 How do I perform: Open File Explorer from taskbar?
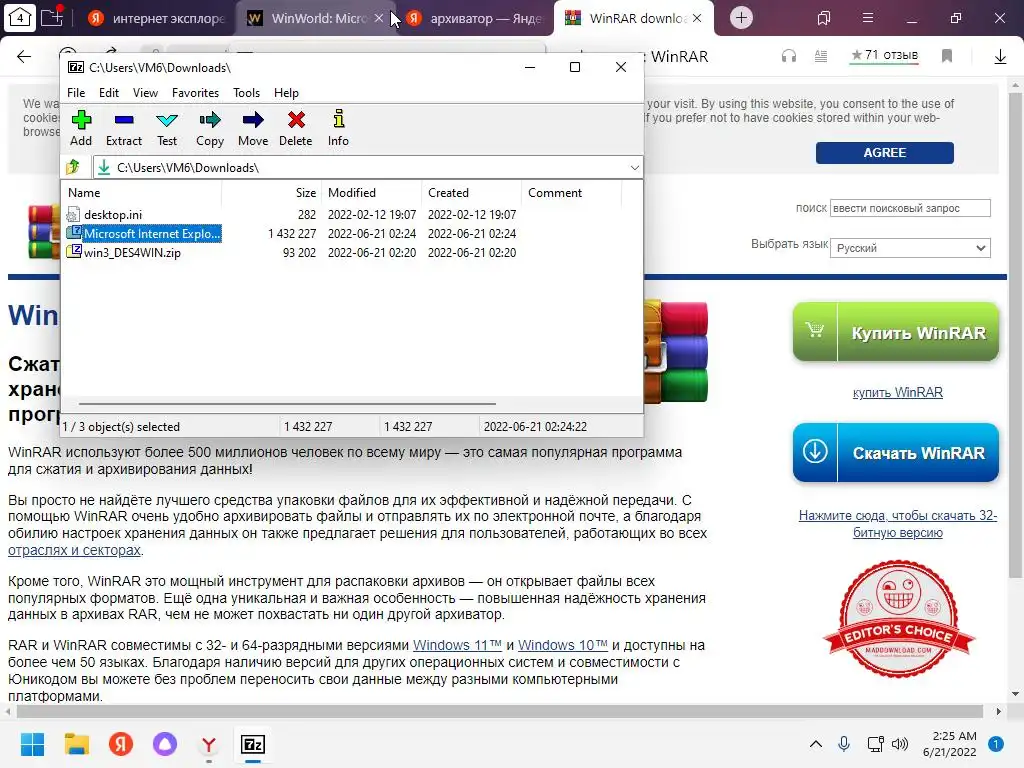tap(76, 744)
